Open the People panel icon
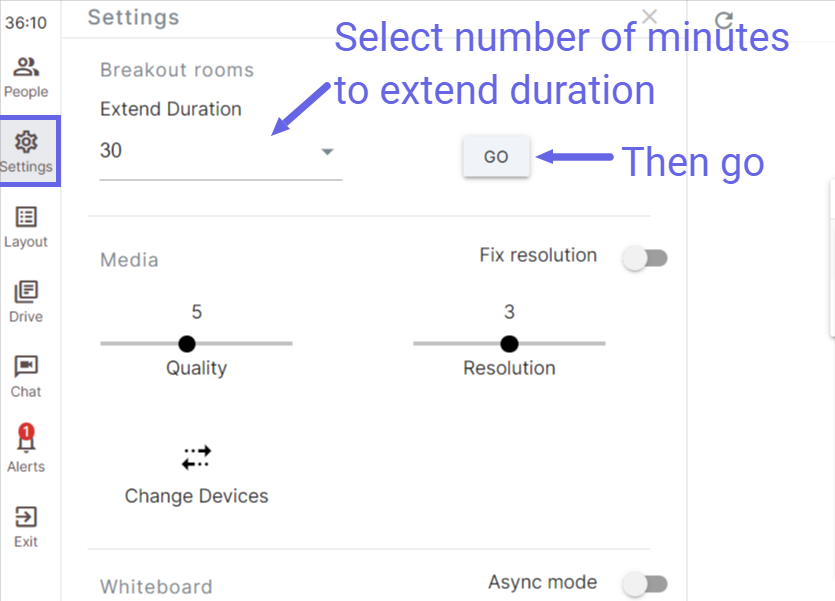The image size is (835, 601). click(26, 67)
